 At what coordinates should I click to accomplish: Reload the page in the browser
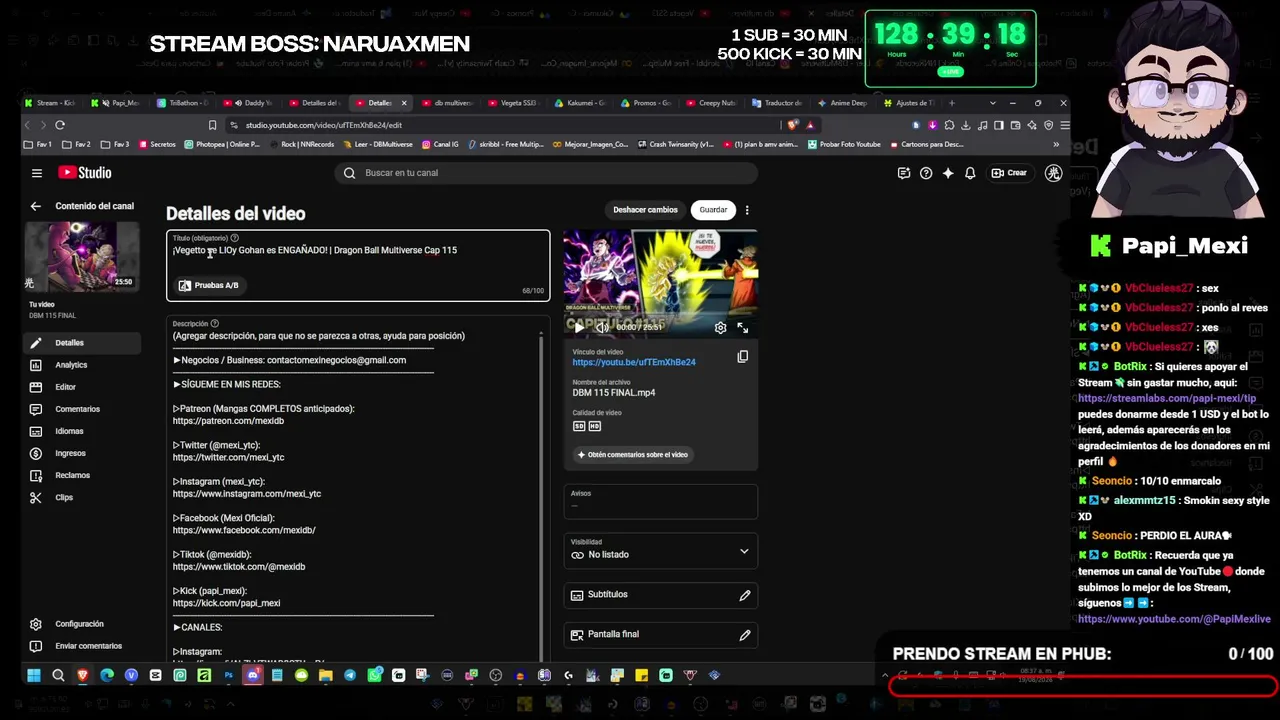pos(60,125)
